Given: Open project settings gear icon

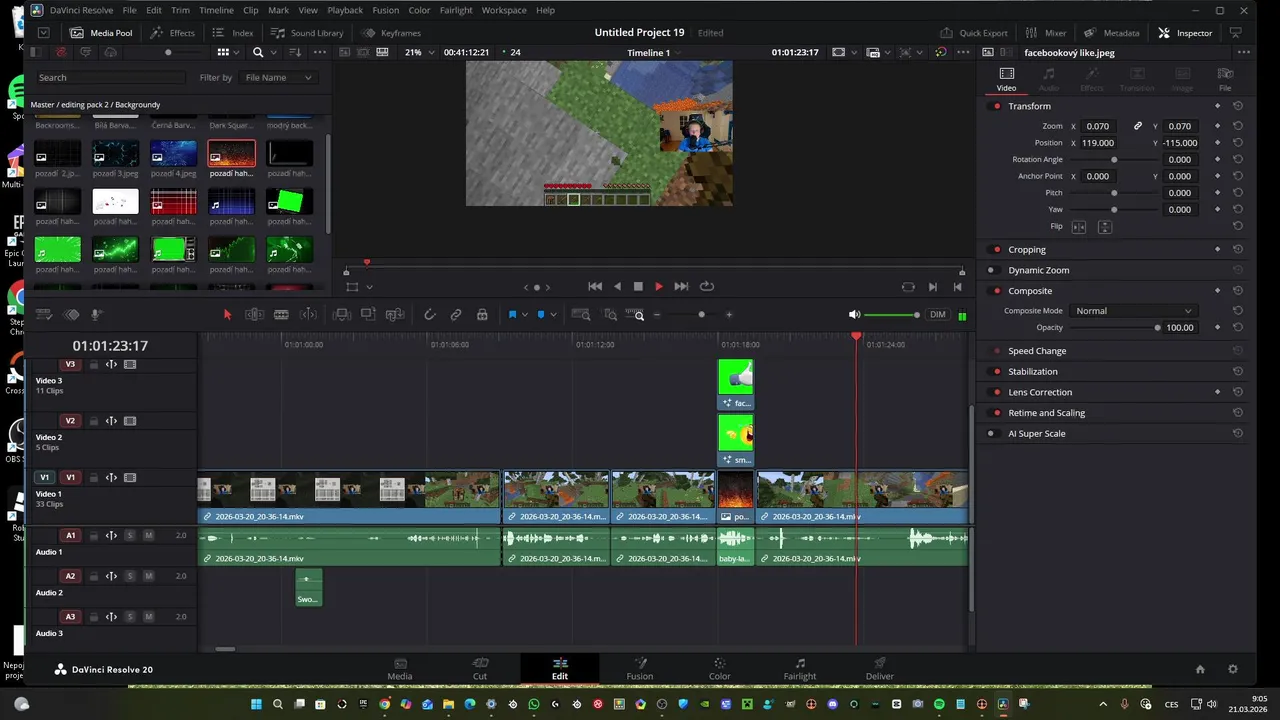Looking at the screenshot, I should [x=1233, y=669].
